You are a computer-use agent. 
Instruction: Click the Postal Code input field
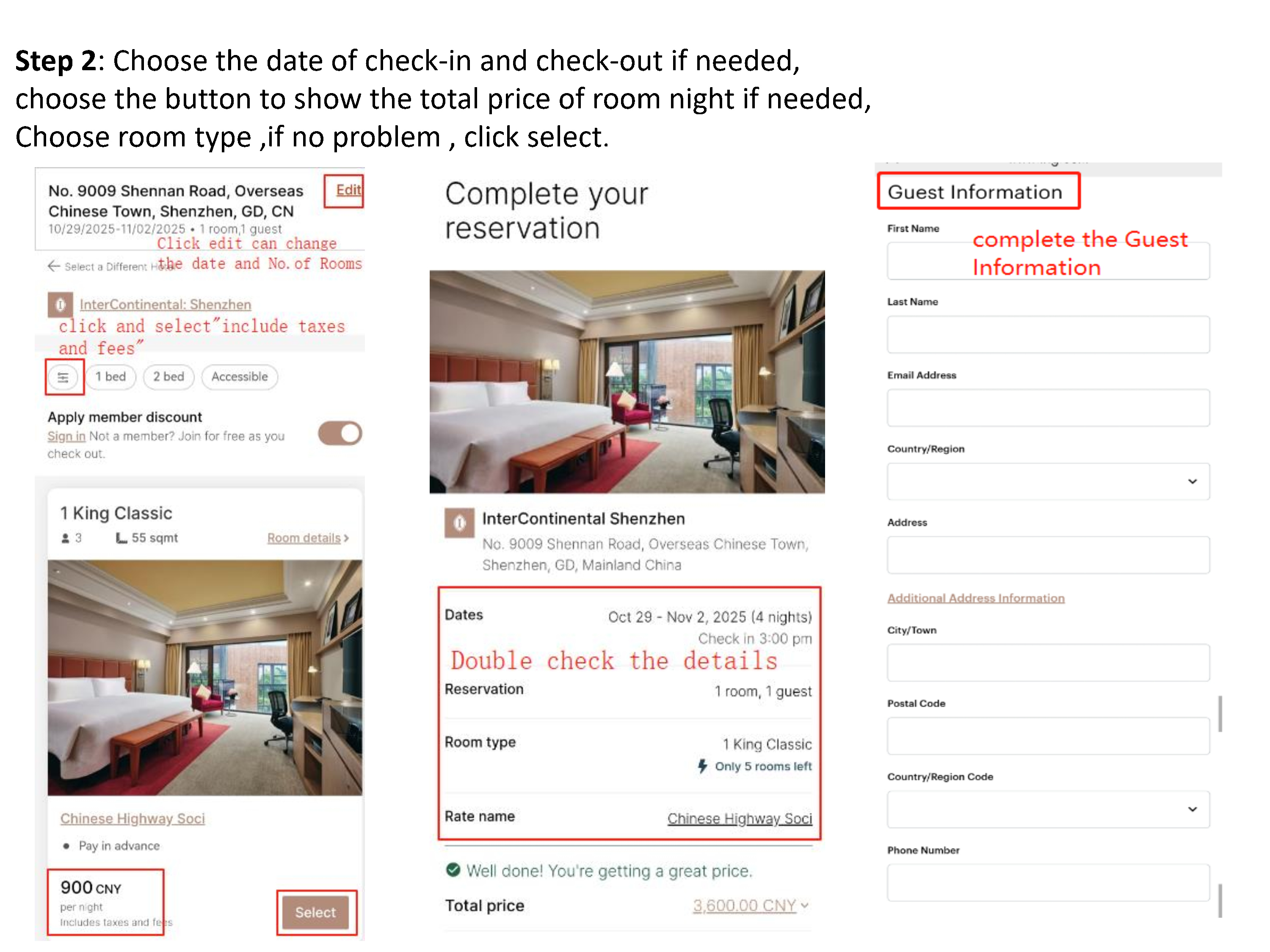1048,736
